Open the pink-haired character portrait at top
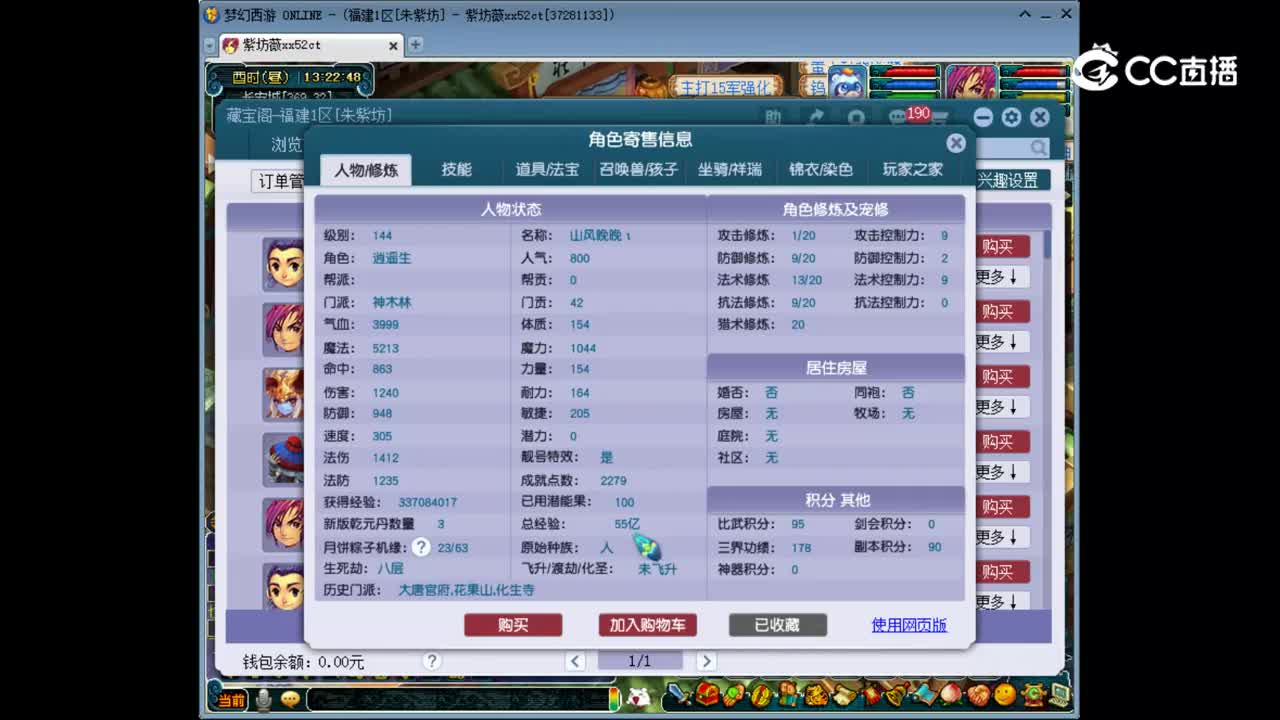This screenshot has width=1280, height=720. coord(970,80)
